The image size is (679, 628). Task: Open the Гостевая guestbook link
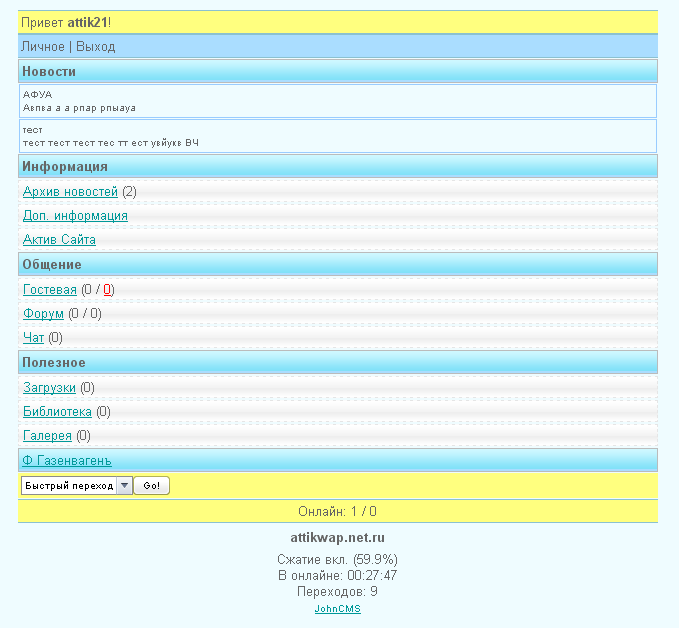pos(50,289)
